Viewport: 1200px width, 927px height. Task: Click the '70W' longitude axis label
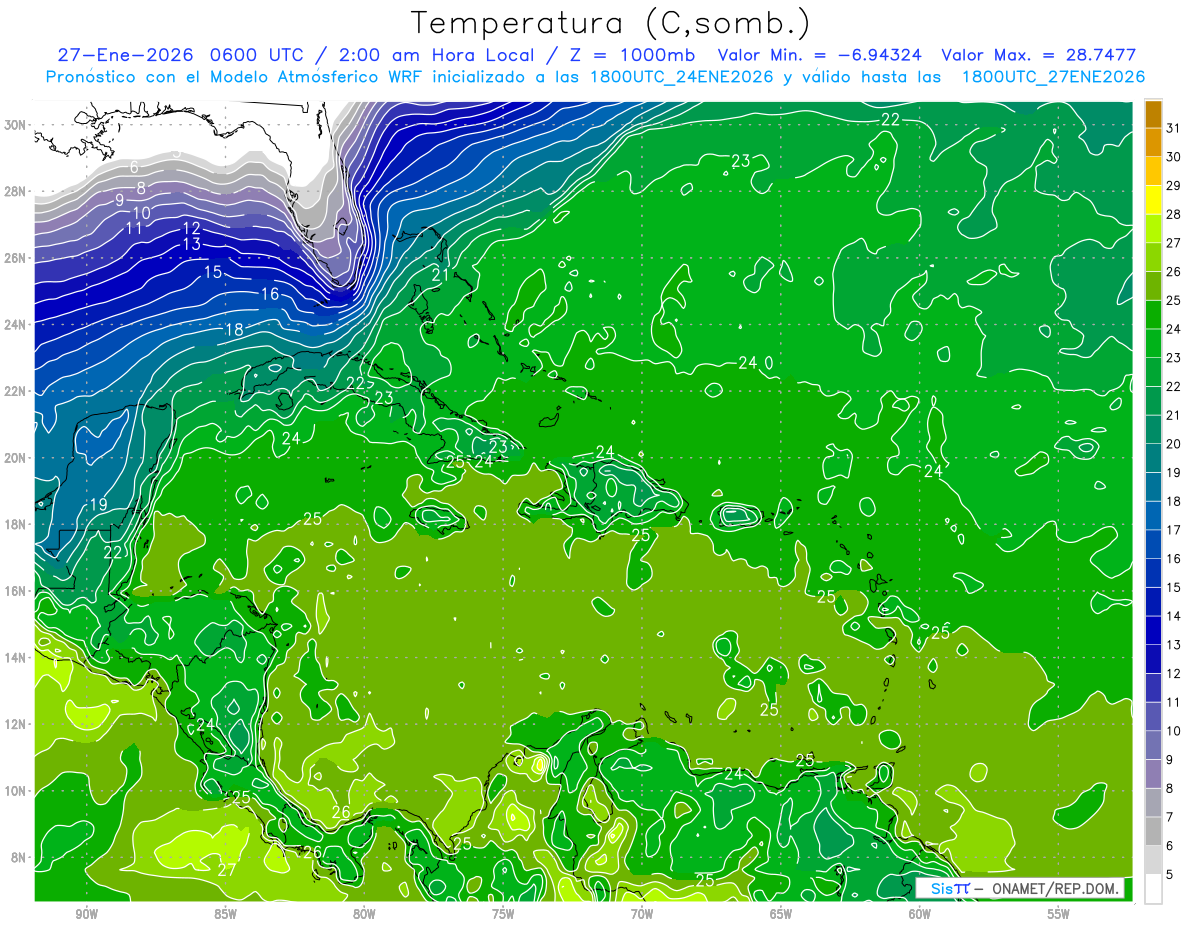point(642,915)
